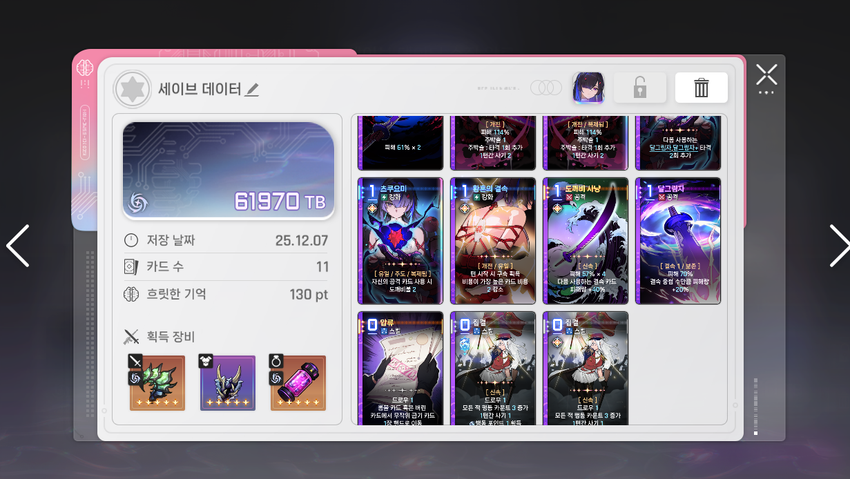The image size is (850, 479).
Task: Open the 츠쿠요미 card
Action: pos(401,241)
